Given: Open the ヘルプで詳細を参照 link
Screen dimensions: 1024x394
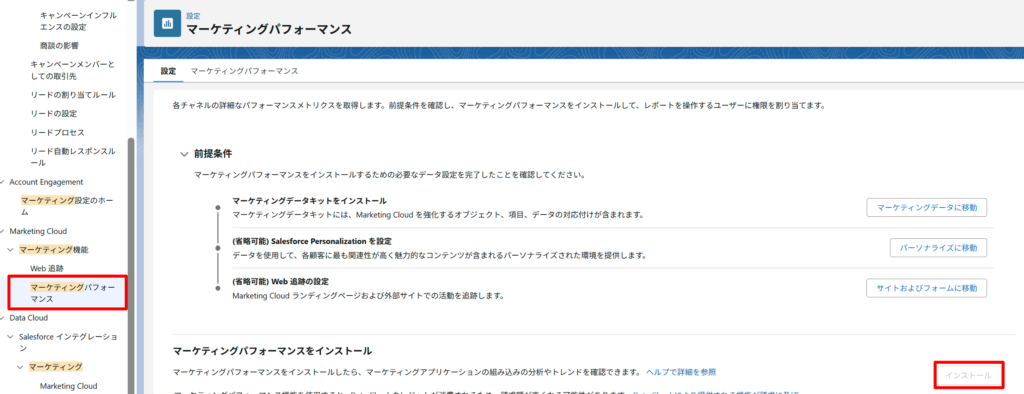Looking at the screenshot, I should (x=680, y=372).
